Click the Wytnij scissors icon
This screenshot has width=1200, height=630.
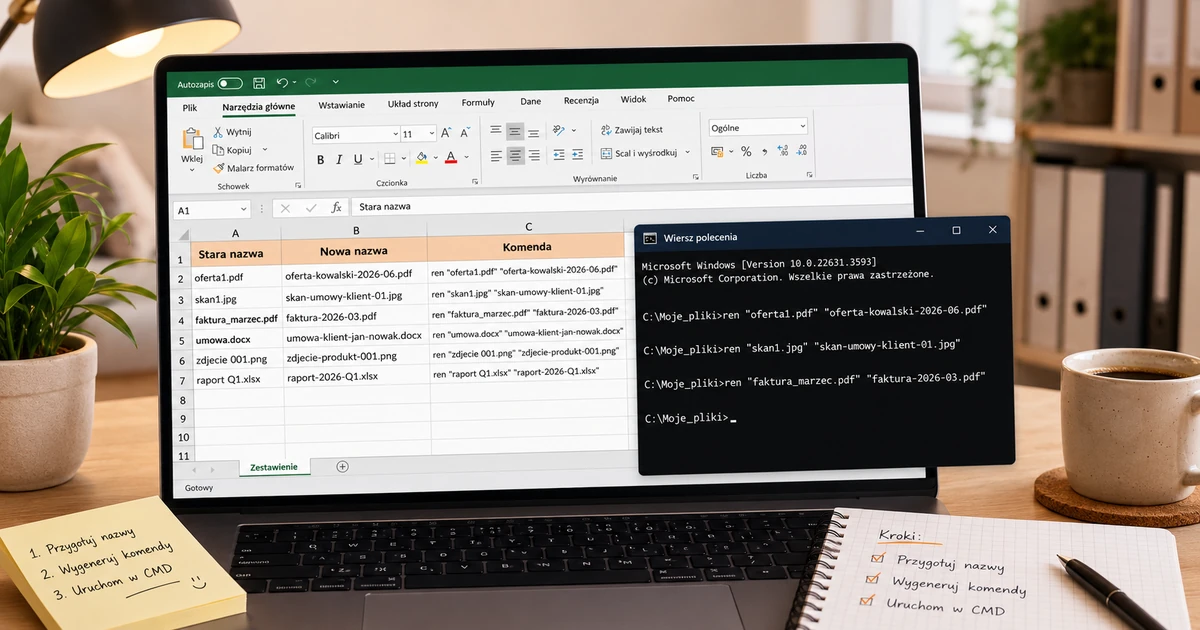coord(218,132)
